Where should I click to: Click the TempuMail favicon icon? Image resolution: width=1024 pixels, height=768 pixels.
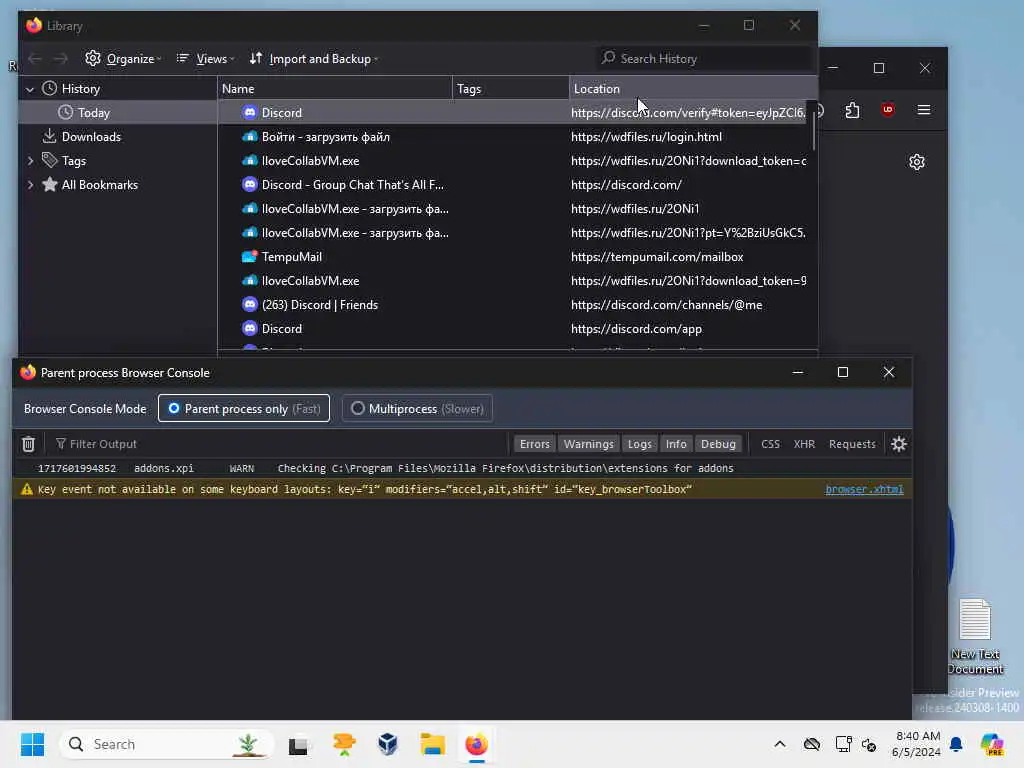[x=249, y=257]
